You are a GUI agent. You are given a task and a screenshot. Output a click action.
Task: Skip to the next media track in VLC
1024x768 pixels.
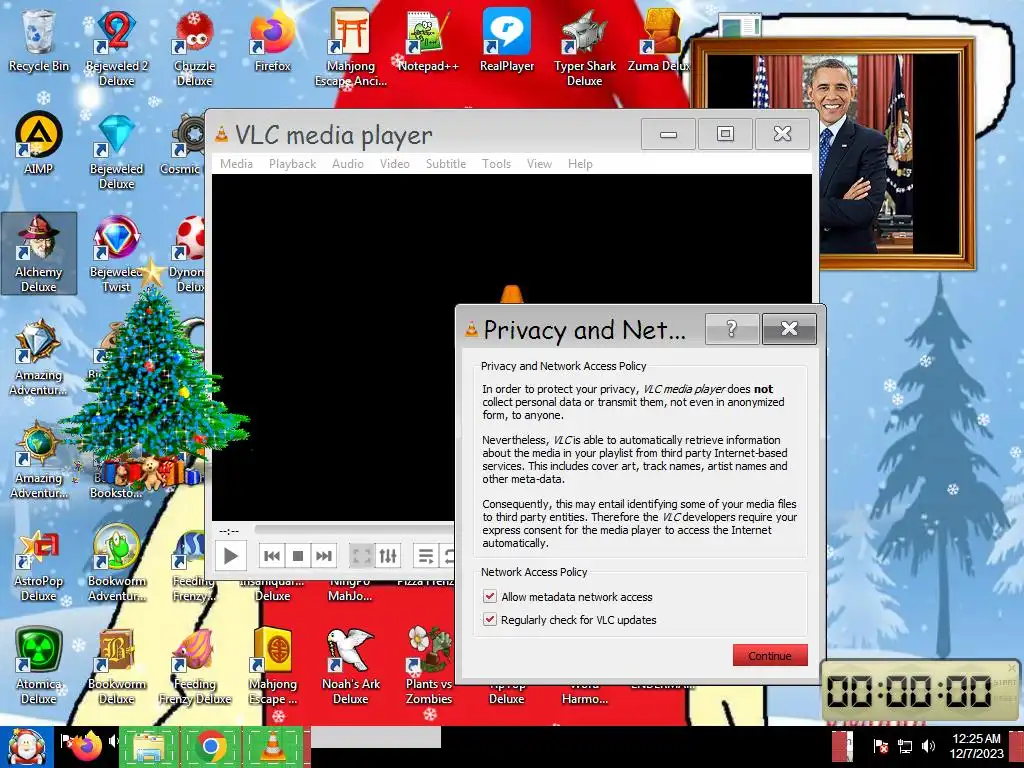[323, 556]
